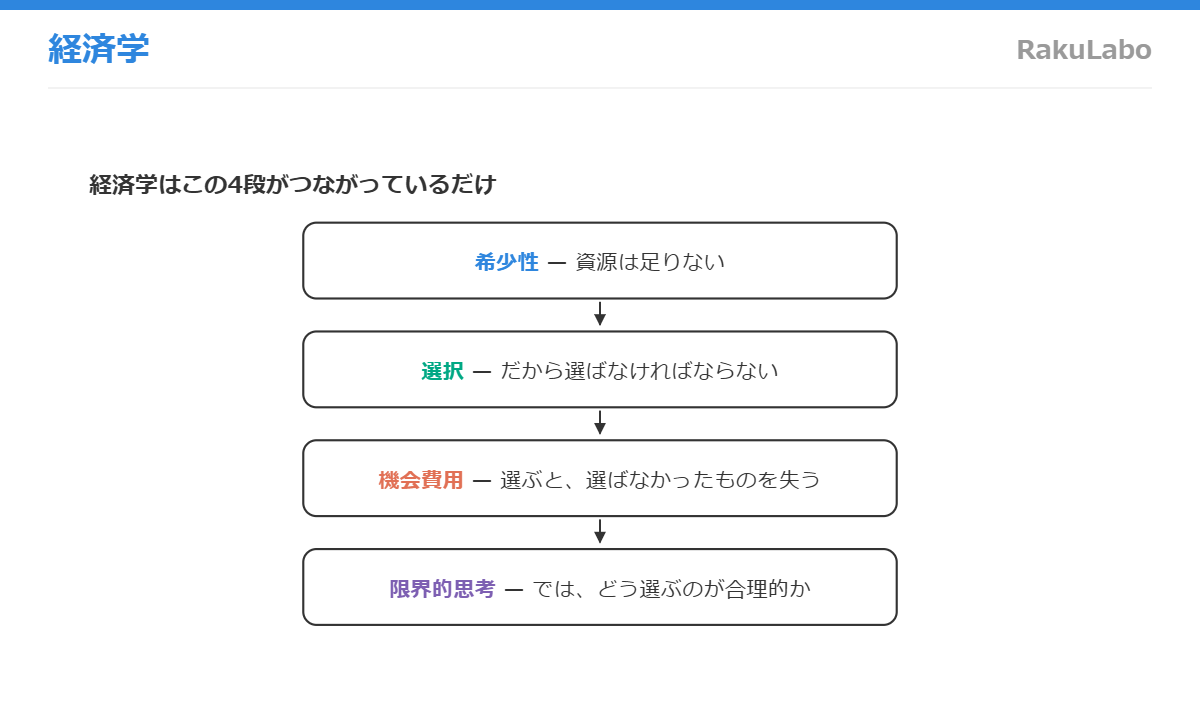This screenshot has width=1200, height=720.
Task: Select the heading 経済学はこの4段がつながっているだけ
Action: click(x=293, y=185)
